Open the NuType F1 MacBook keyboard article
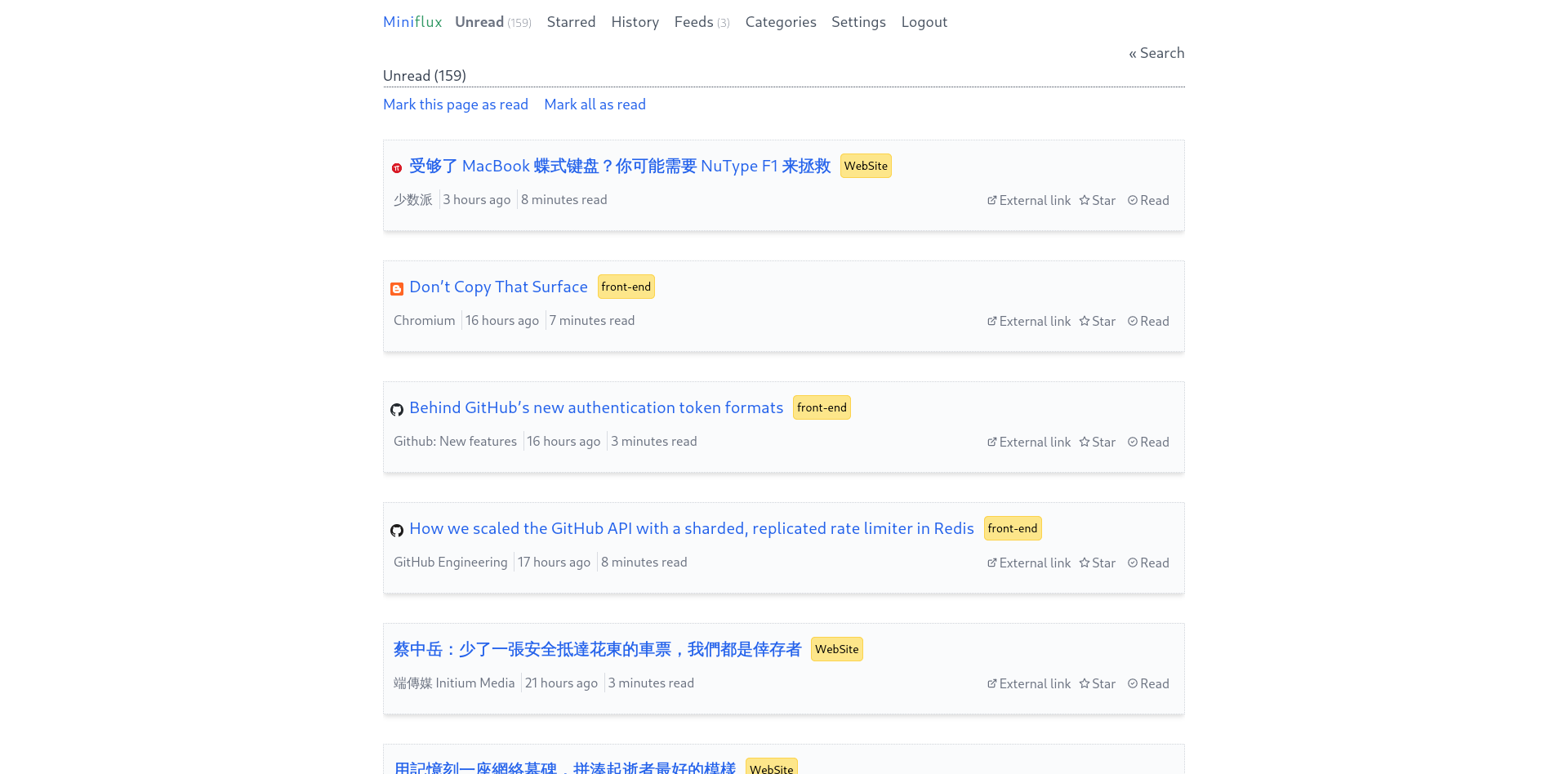This screenshot has width=1568, height=774. [620, 166]
